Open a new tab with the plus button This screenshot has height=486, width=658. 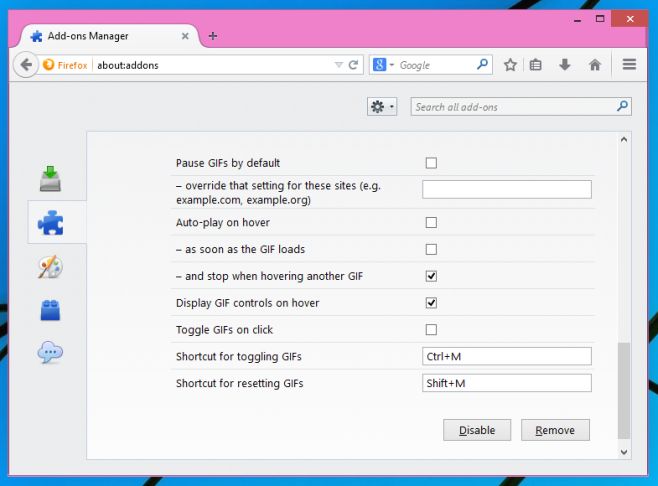coord(213,36)
